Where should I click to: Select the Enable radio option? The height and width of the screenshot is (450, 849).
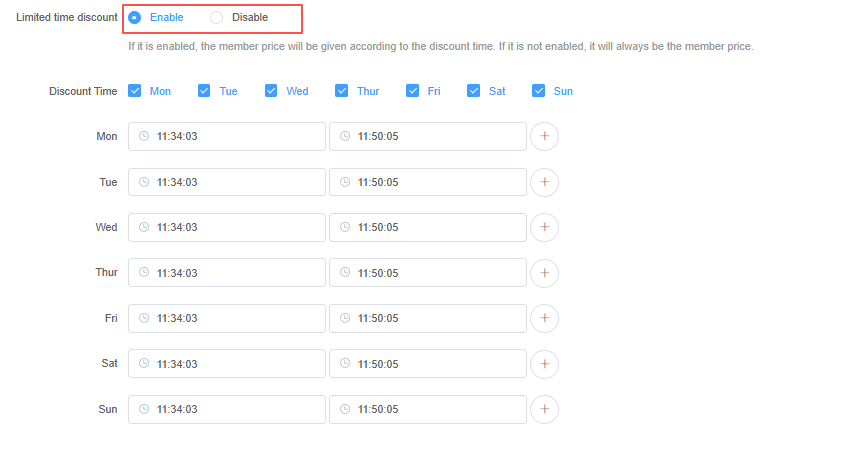click(x=135, y=17)
